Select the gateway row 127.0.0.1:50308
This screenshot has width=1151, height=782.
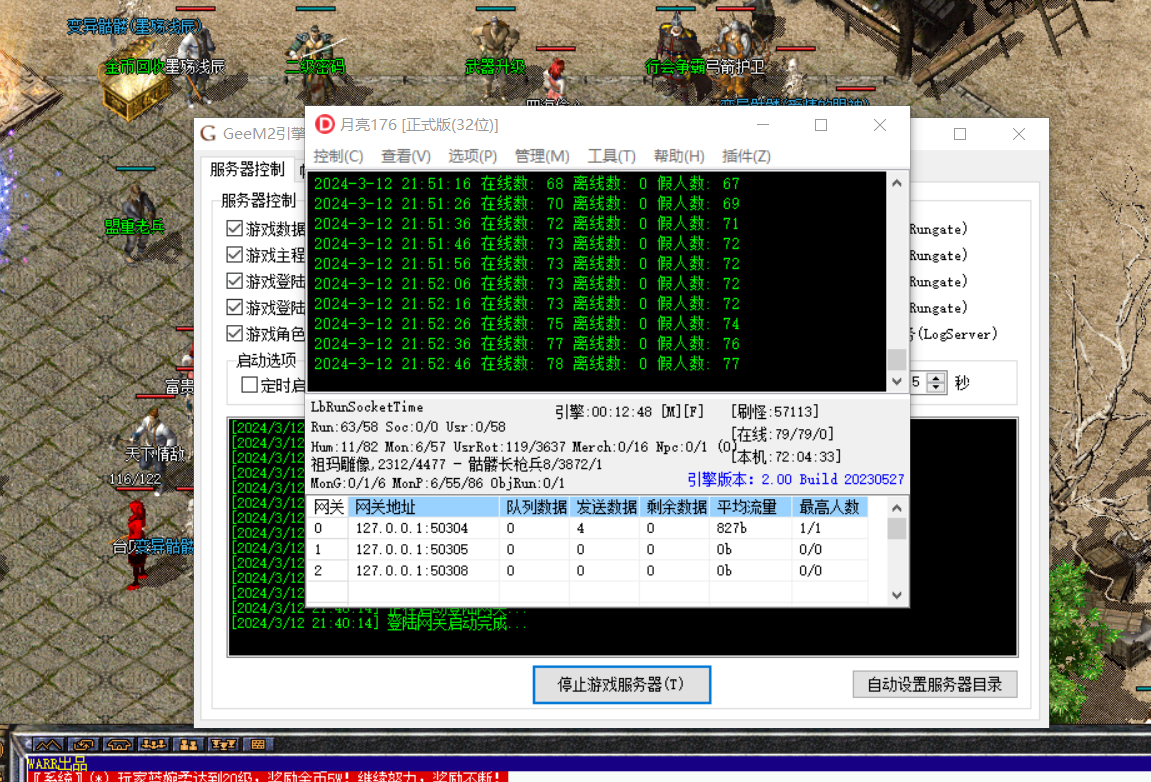pos(589,571)
